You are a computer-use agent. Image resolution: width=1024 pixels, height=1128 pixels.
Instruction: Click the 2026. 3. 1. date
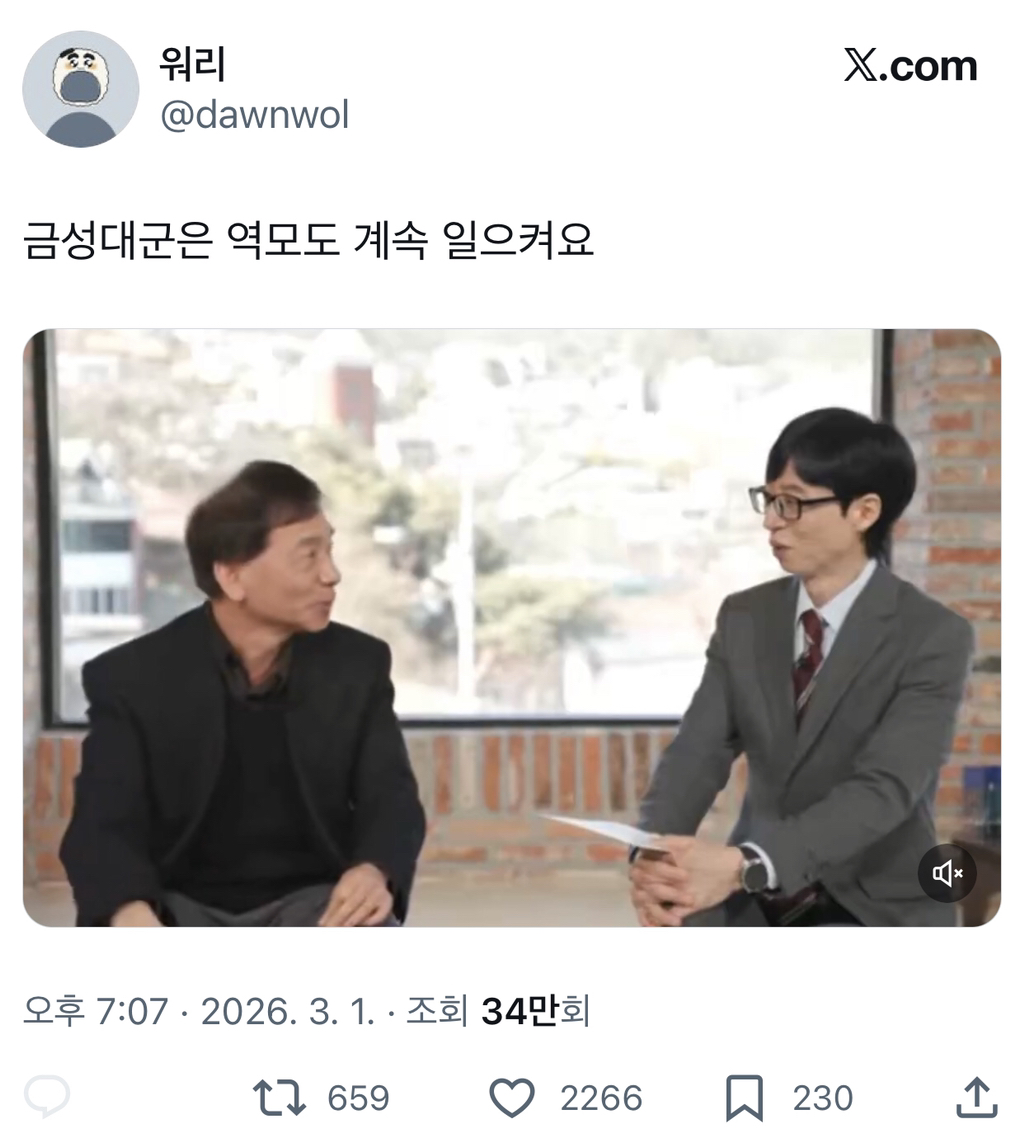[288, 1011]
